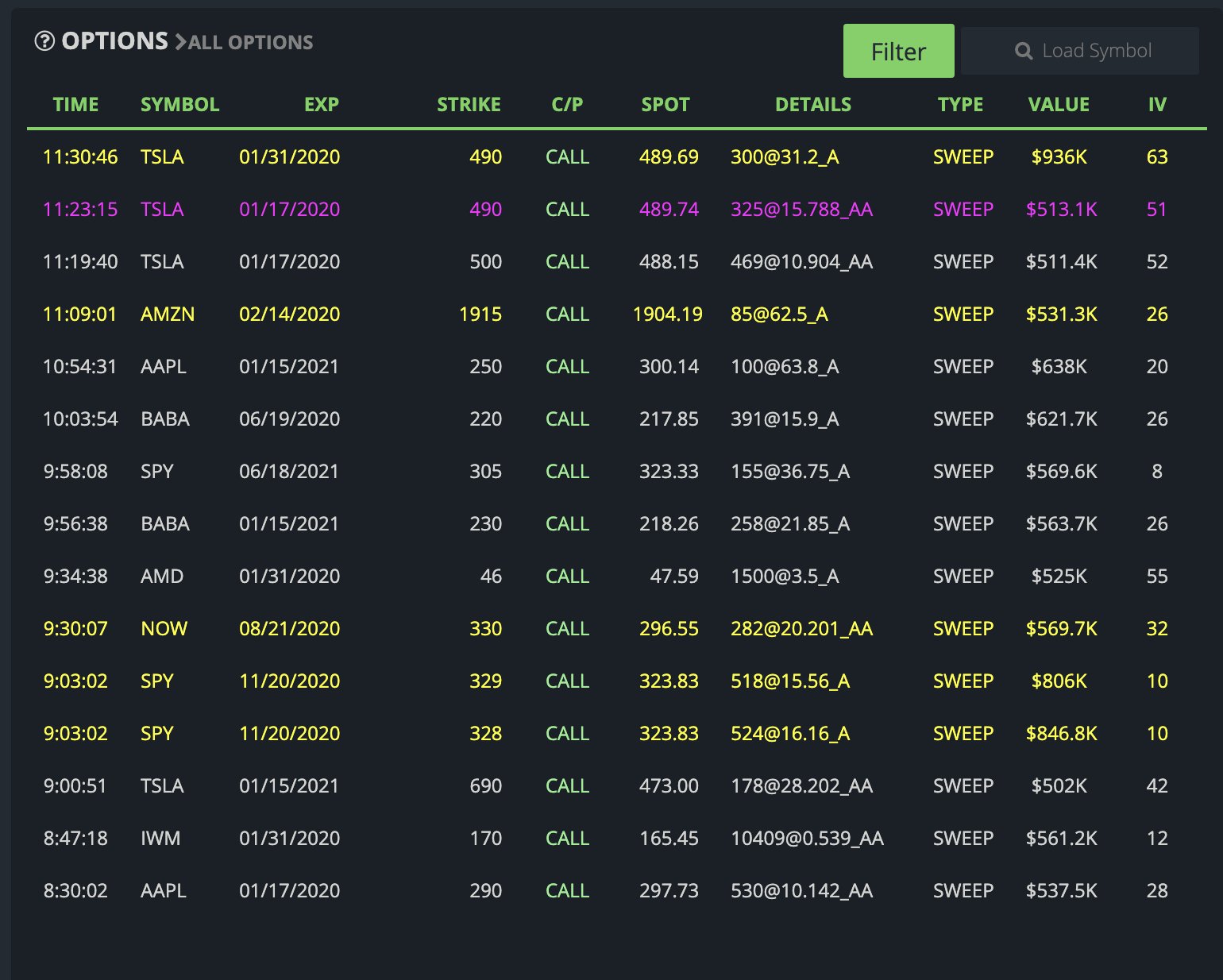Select time 8:30:02 AAPL row
Image resolution: width=1223 pixels, height=980 pixels.
(75, 890)
